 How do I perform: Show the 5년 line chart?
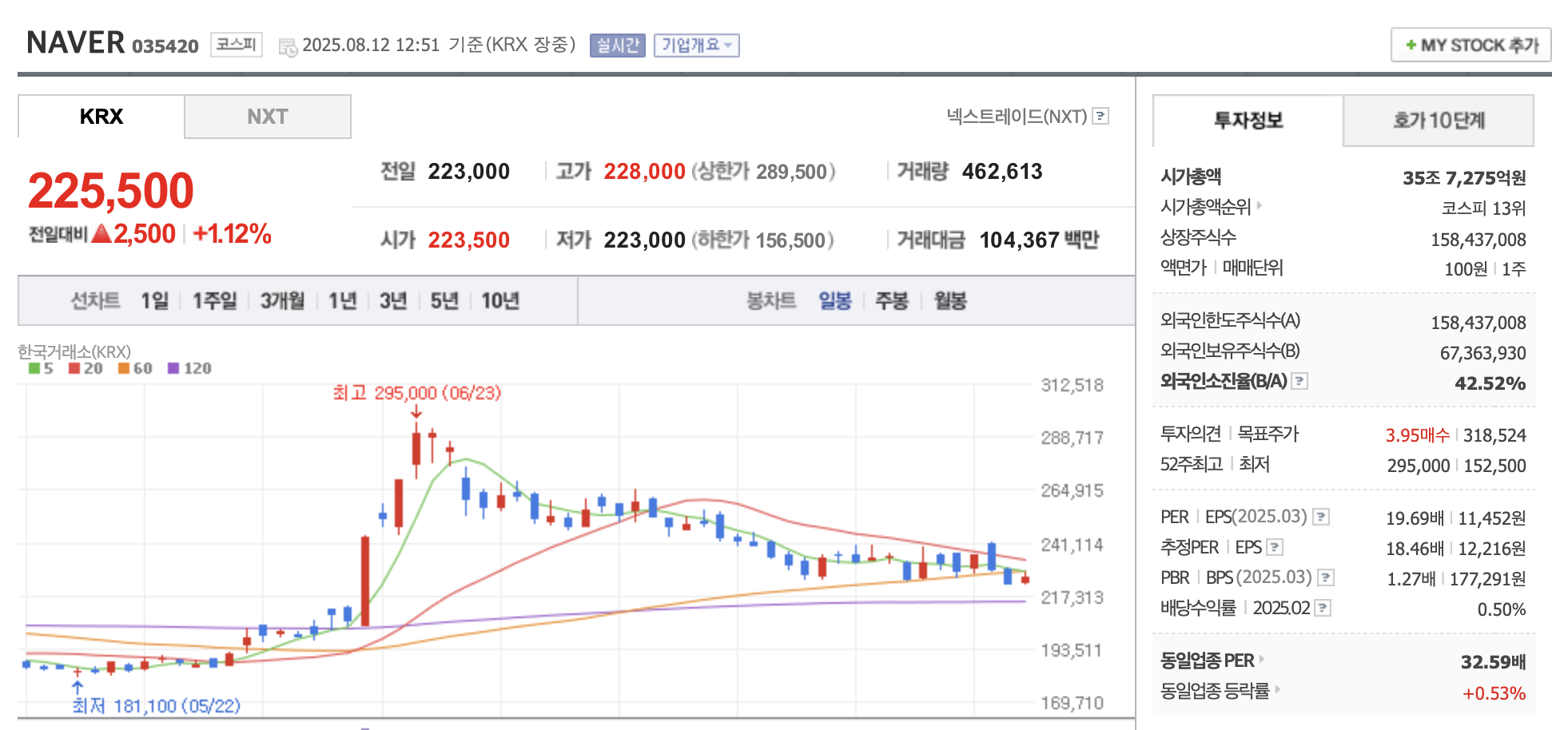(444, 301)
